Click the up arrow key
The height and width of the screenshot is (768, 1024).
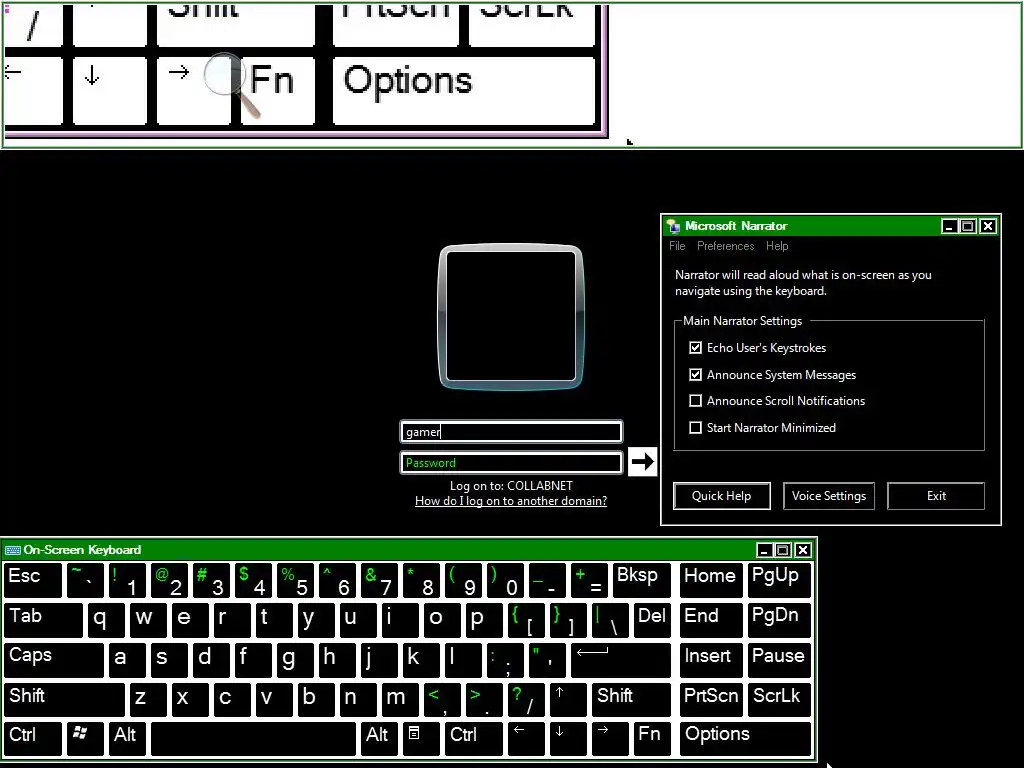point(568,699)
